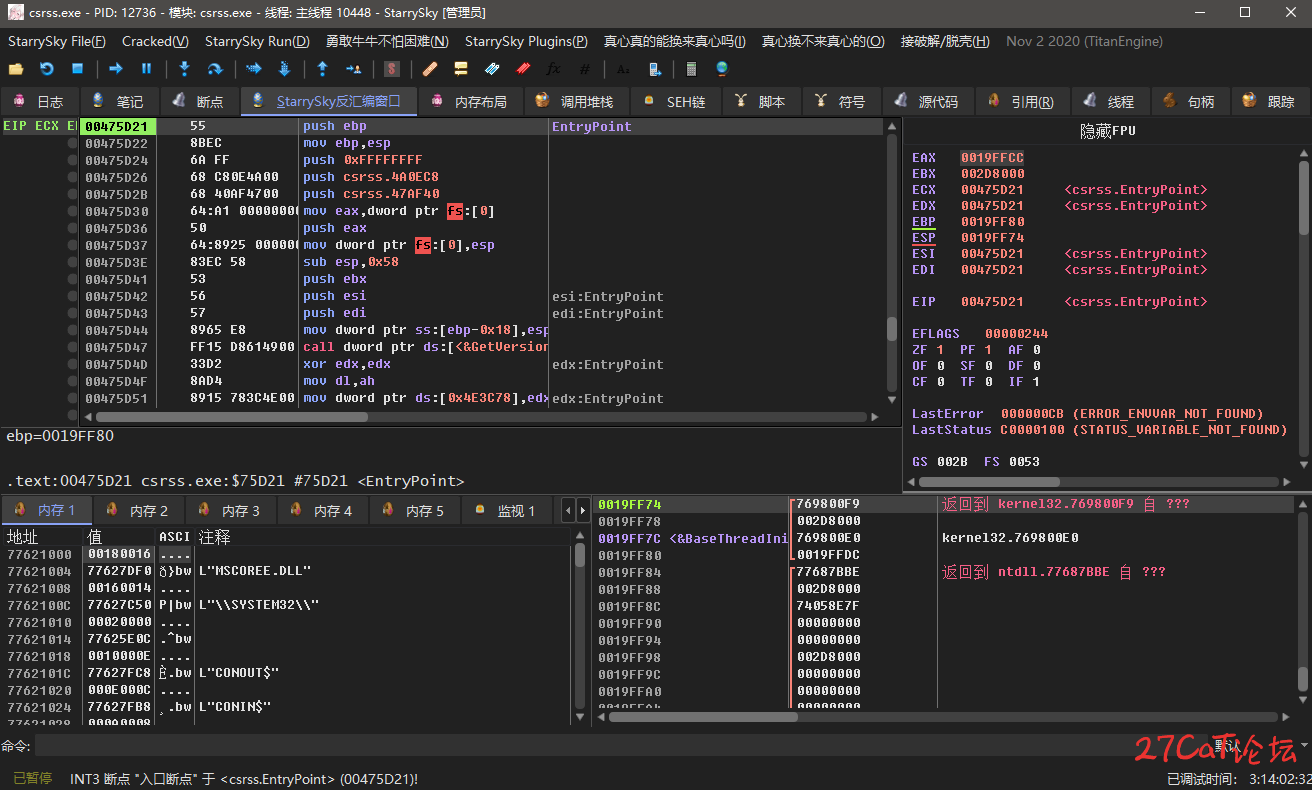Open the Cracked(V) menu

tap(155, 41)
